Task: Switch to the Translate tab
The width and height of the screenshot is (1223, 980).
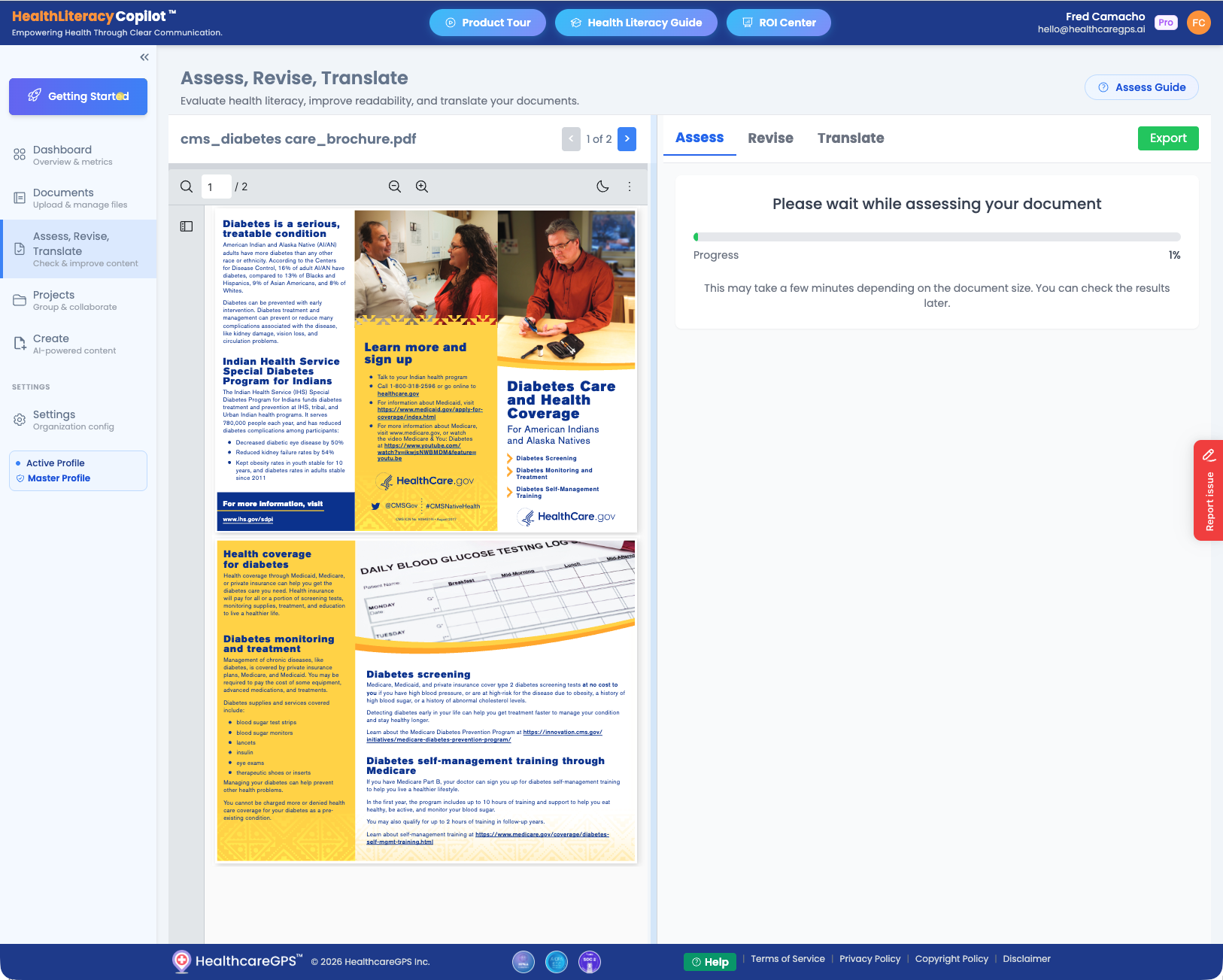Action: (x=851, y=138)
